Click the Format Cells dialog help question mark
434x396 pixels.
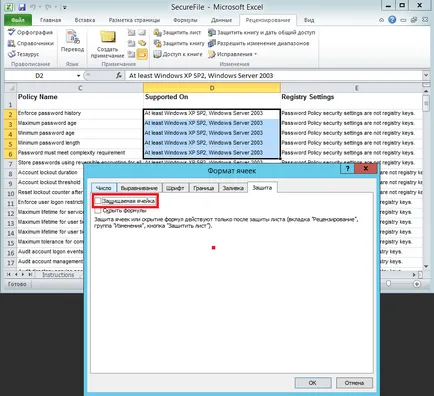click(347, 169)
